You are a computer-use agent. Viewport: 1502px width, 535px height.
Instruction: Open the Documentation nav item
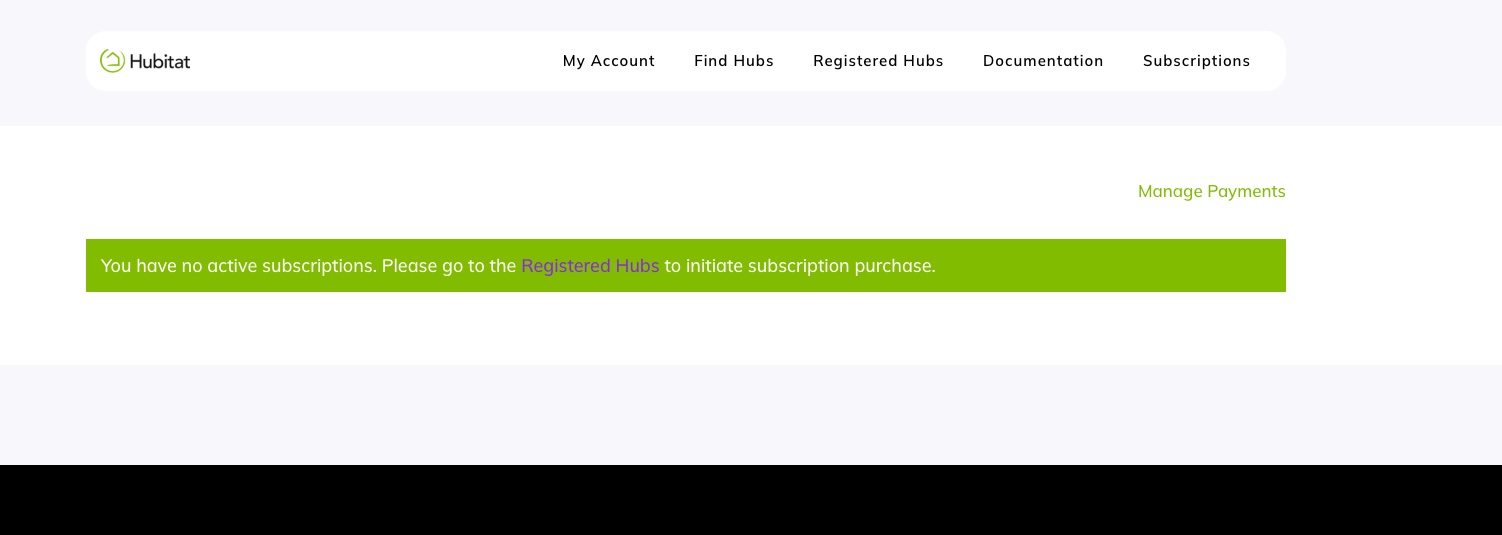(x=1043, y=61)
